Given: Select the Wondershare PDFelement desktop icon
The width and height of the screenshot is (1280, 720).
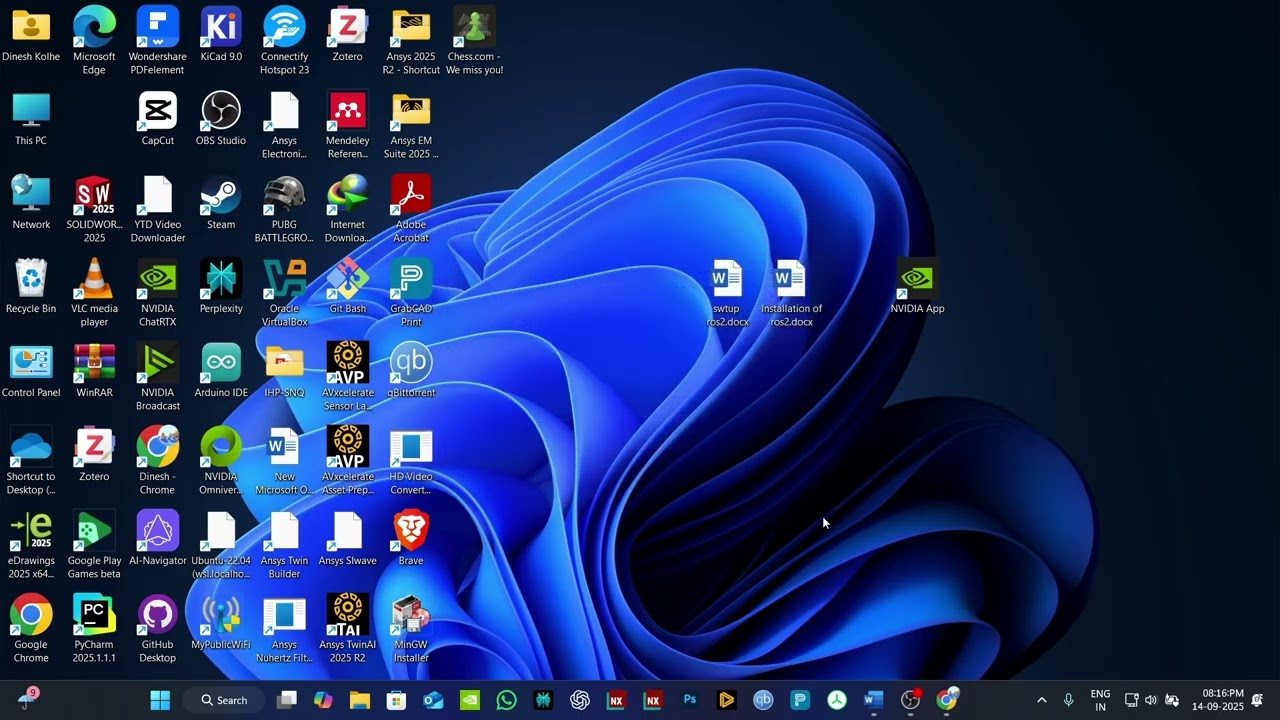Looking at the screenshot, I should [157, 42].
